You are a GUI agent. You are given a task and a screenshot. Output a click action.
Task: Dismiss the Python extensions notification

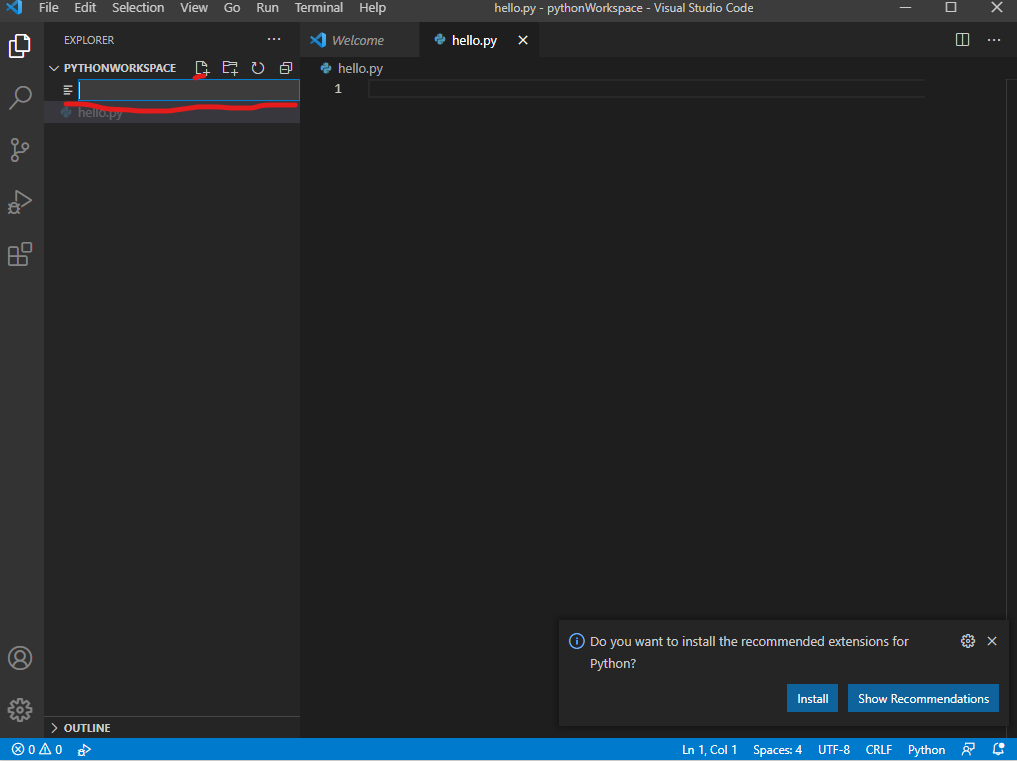tap(992, 641)
